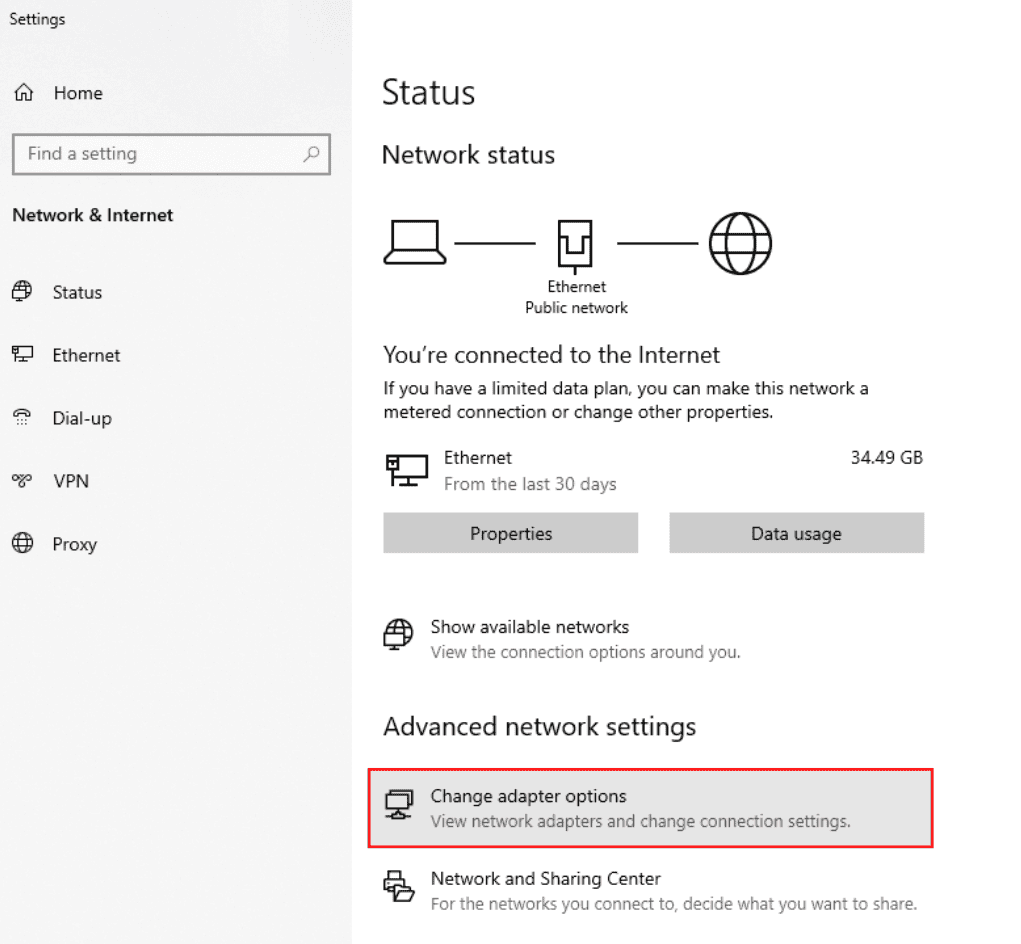Click the Dial-up icon in sidebar
The height and width of the screenshot is (944, 1021).
[22, 418]
